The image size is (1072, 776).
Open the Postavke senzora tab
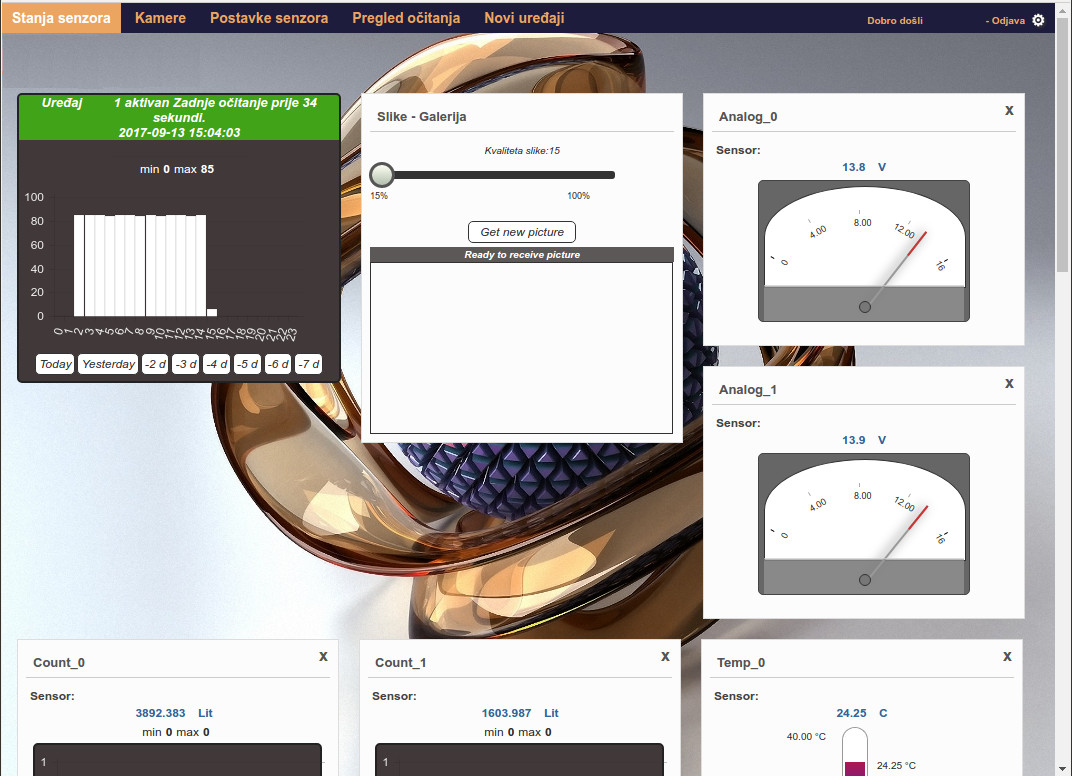[269, 18]
